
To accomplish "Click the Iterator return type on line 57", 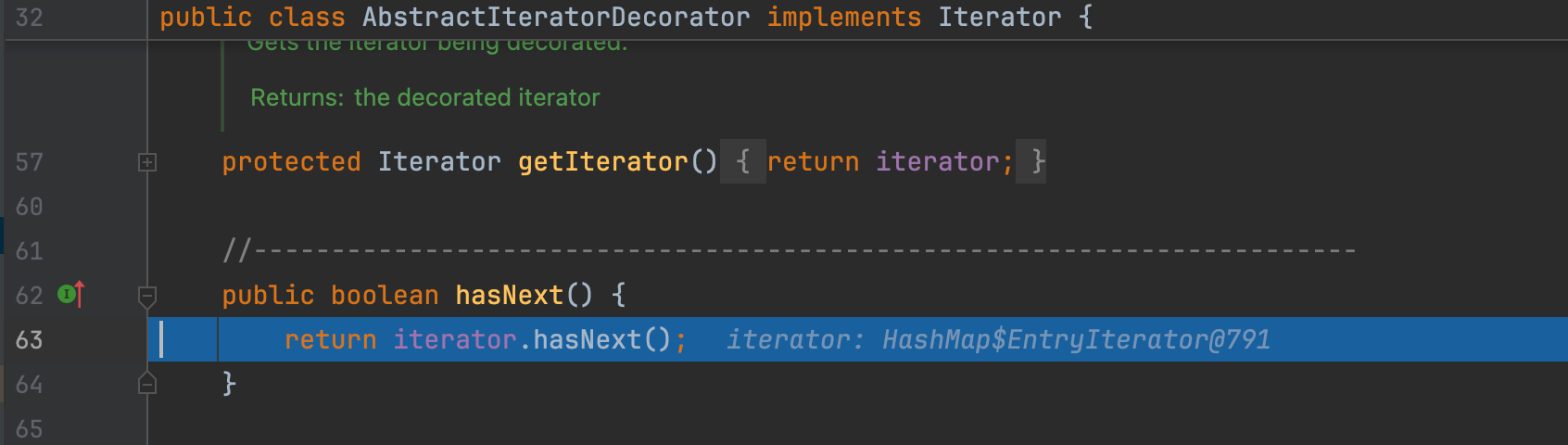I will coord(438,162).
